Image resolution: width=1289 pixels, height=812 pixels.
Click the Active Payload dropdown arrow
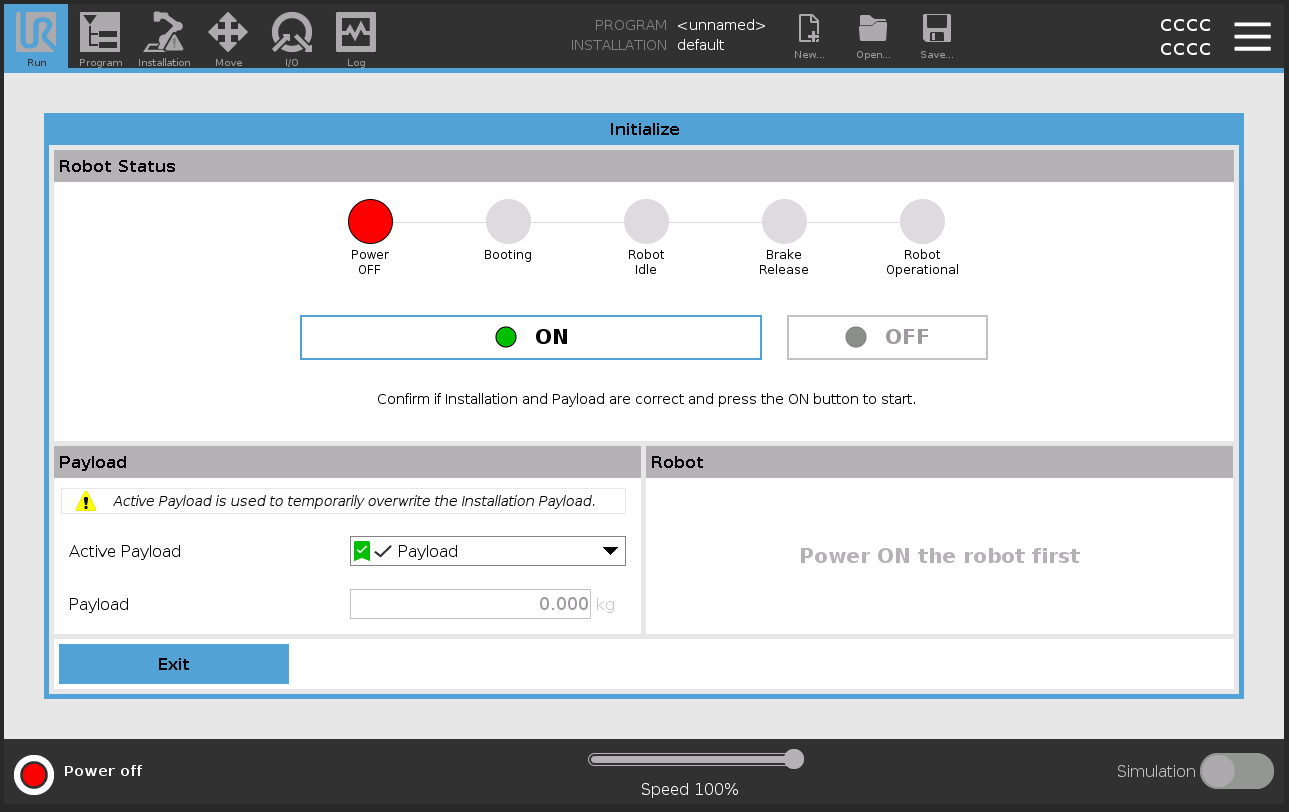(x=610, y=551)
